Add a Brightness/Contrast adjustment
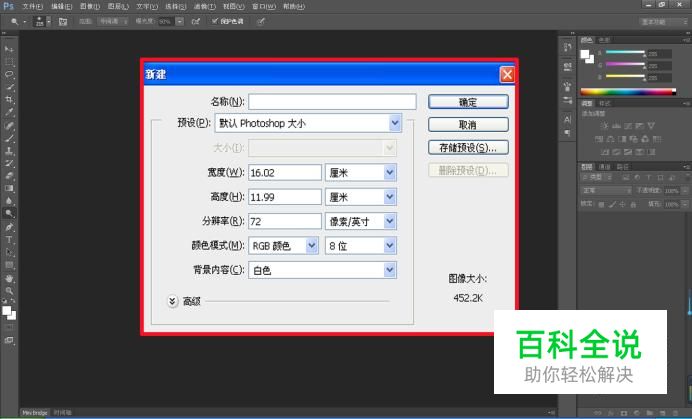692x419 pixels. click(x=604, y=126)
